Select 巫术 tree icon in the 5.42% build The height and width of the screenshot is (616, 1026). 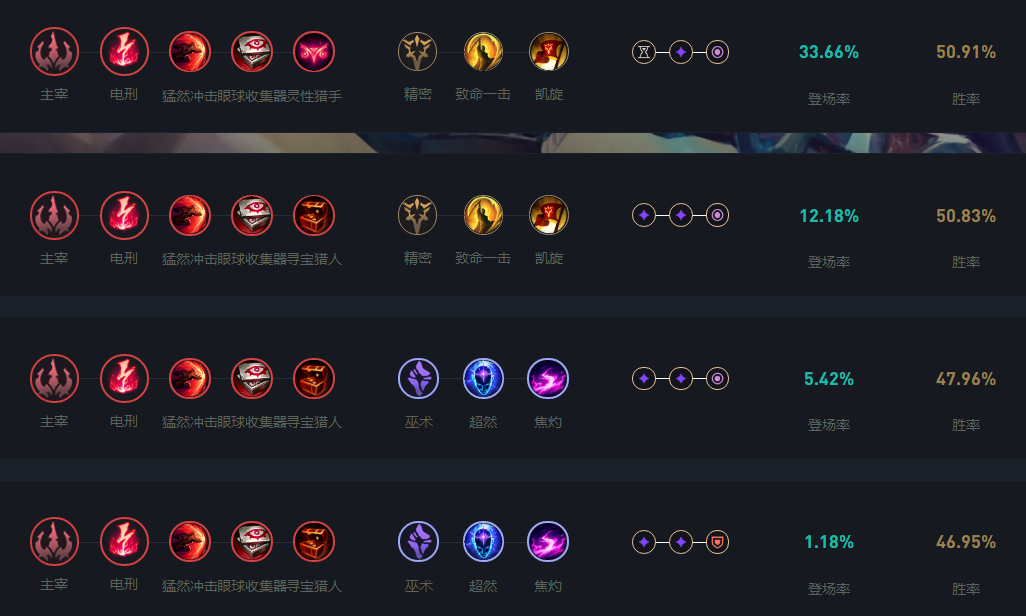point(418,379)
